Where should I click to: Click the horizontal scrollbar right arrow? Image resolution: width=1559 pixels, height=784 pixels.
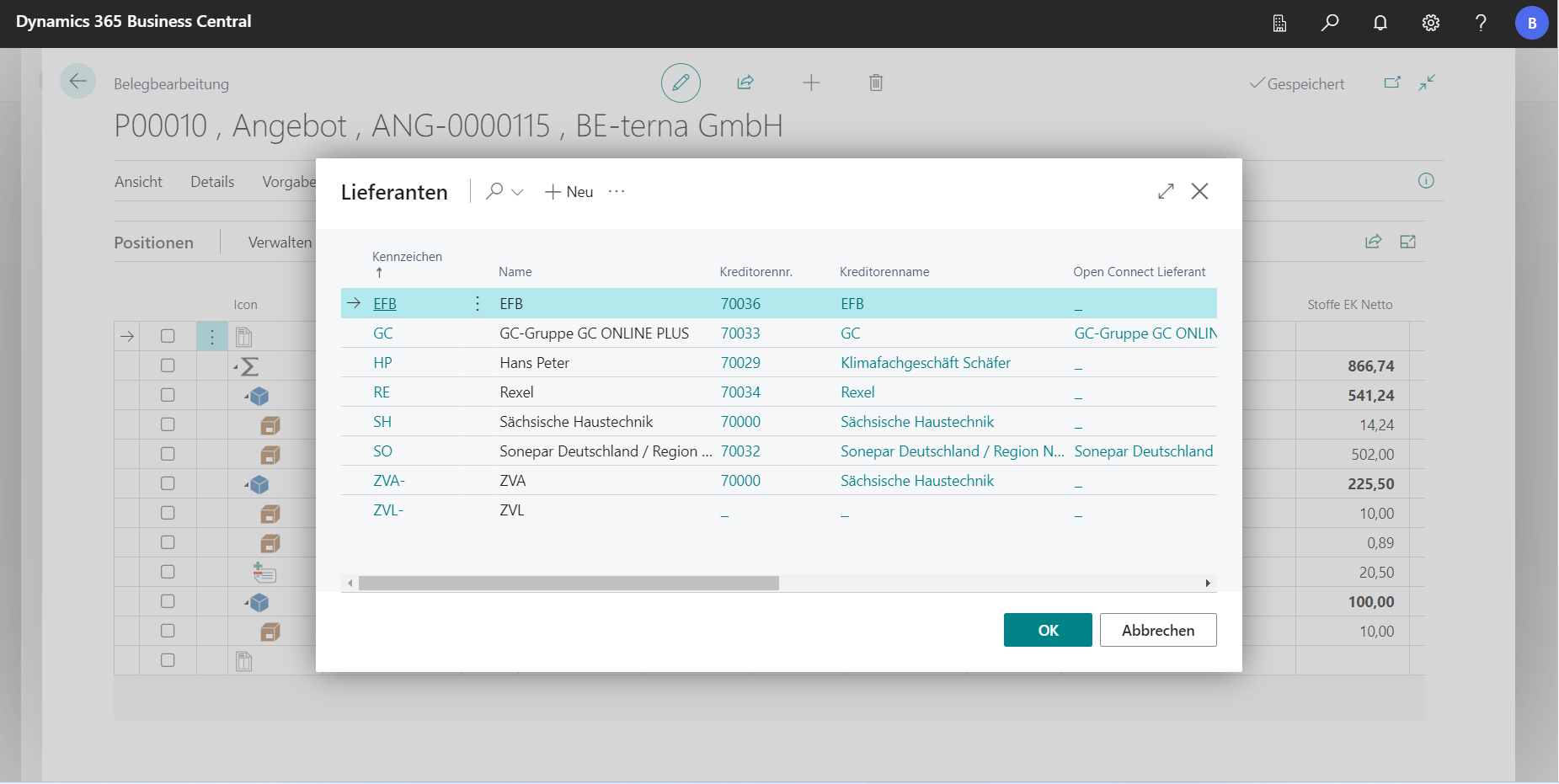point(1208,584)
